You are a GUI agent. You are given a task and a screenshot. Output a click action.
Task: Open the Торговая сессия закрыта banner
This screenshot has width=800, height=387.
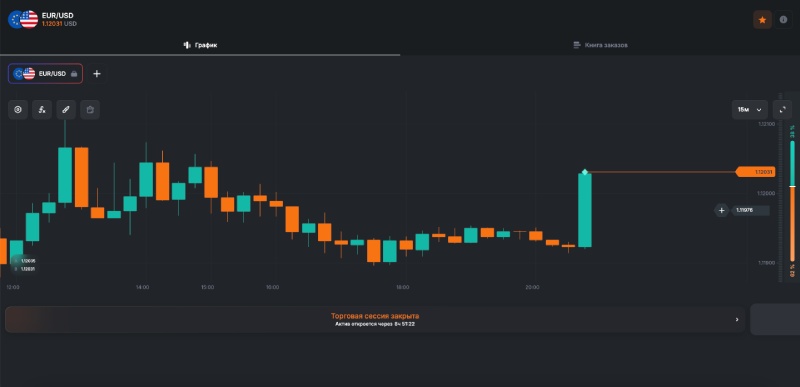374,319
